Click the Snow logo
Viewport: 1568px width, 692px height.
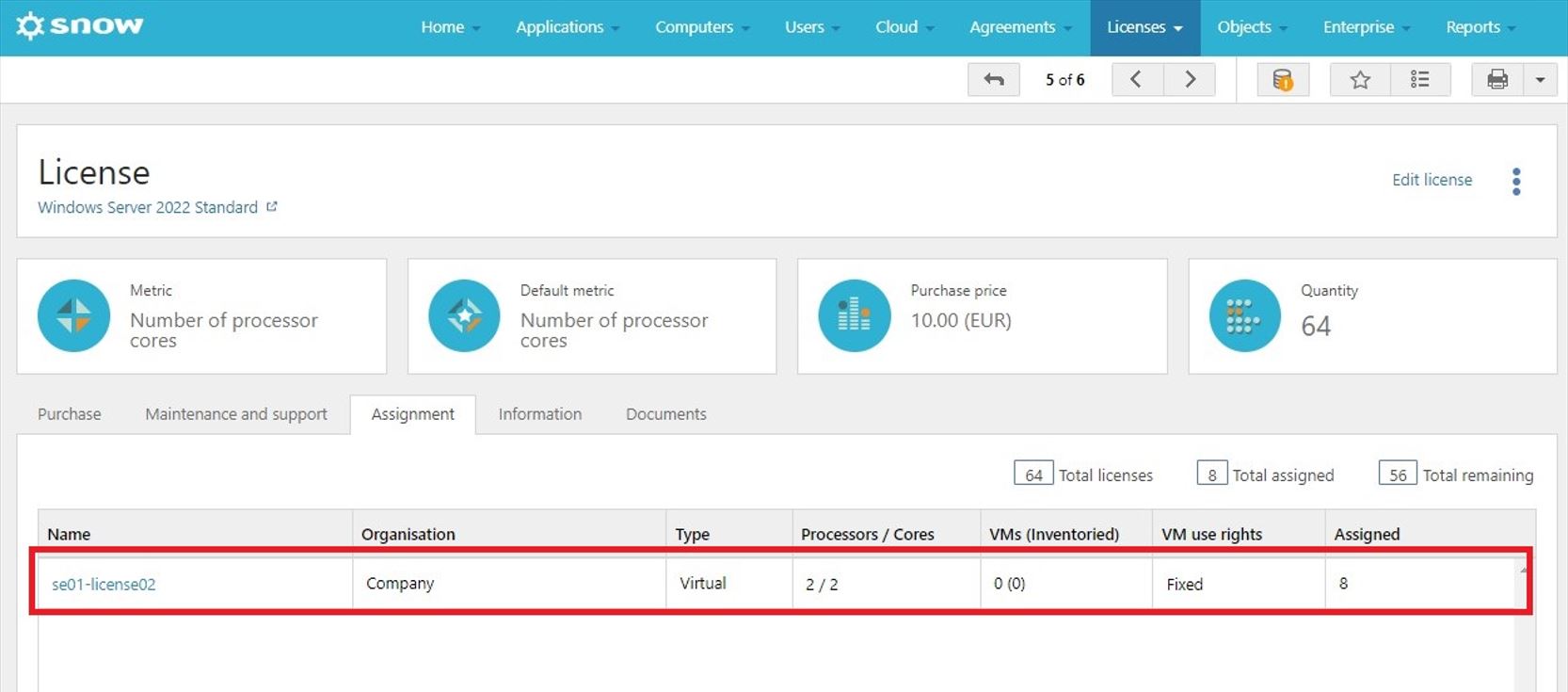tap(80, 25)
